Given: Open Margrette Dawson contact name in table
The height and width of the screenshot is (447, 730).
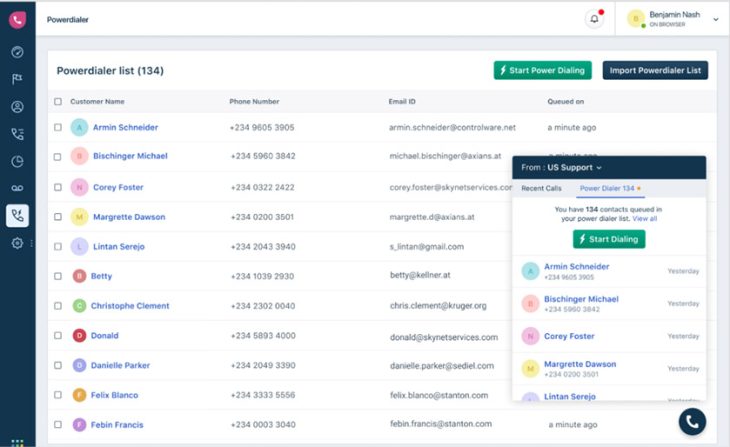Looking at the screenshot, I should pyautogui.click(x=129, y=217).
